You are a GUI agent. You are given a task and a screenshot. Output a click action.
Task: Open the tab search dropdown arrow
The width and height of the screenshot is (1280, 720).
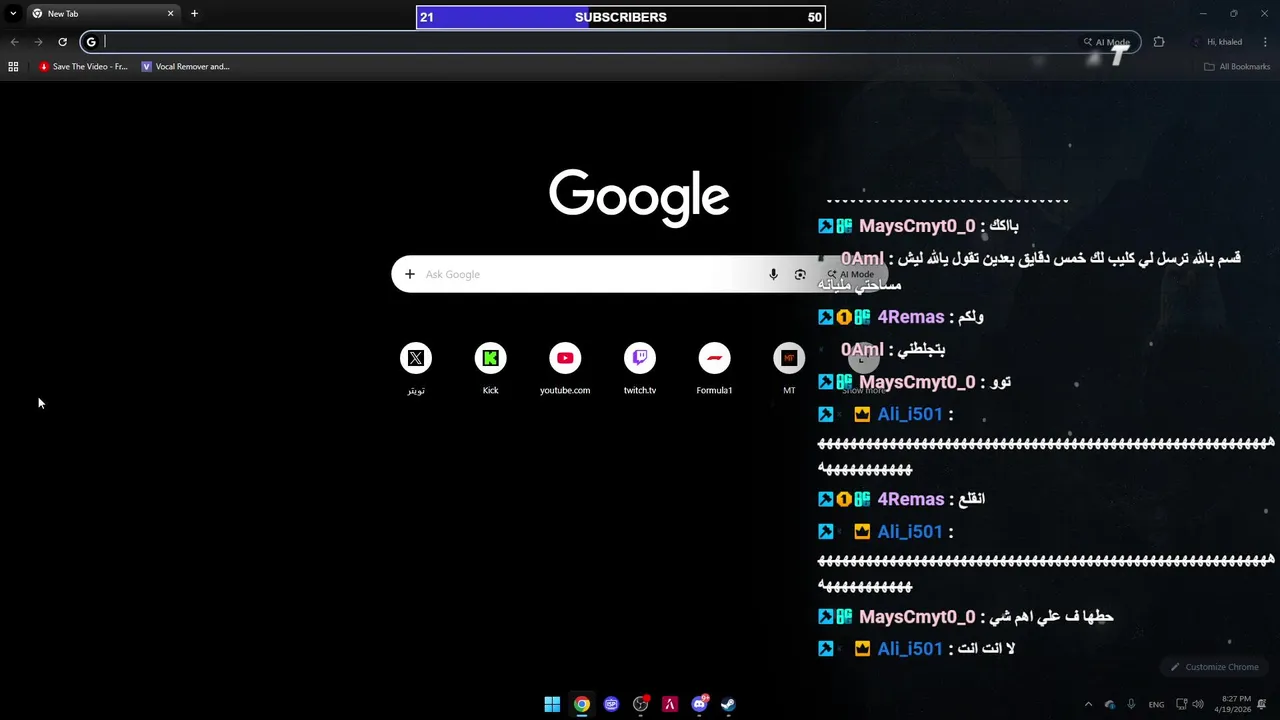(13, 14)
